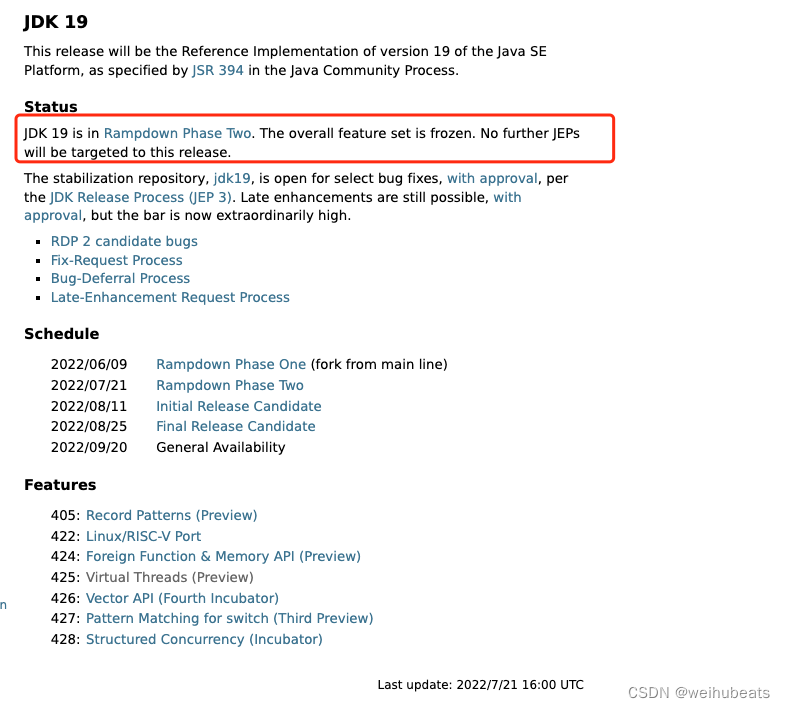The height and width of the screenshot is (708, 785).
Task: Click the Schedule section heading
Action: 62,334
